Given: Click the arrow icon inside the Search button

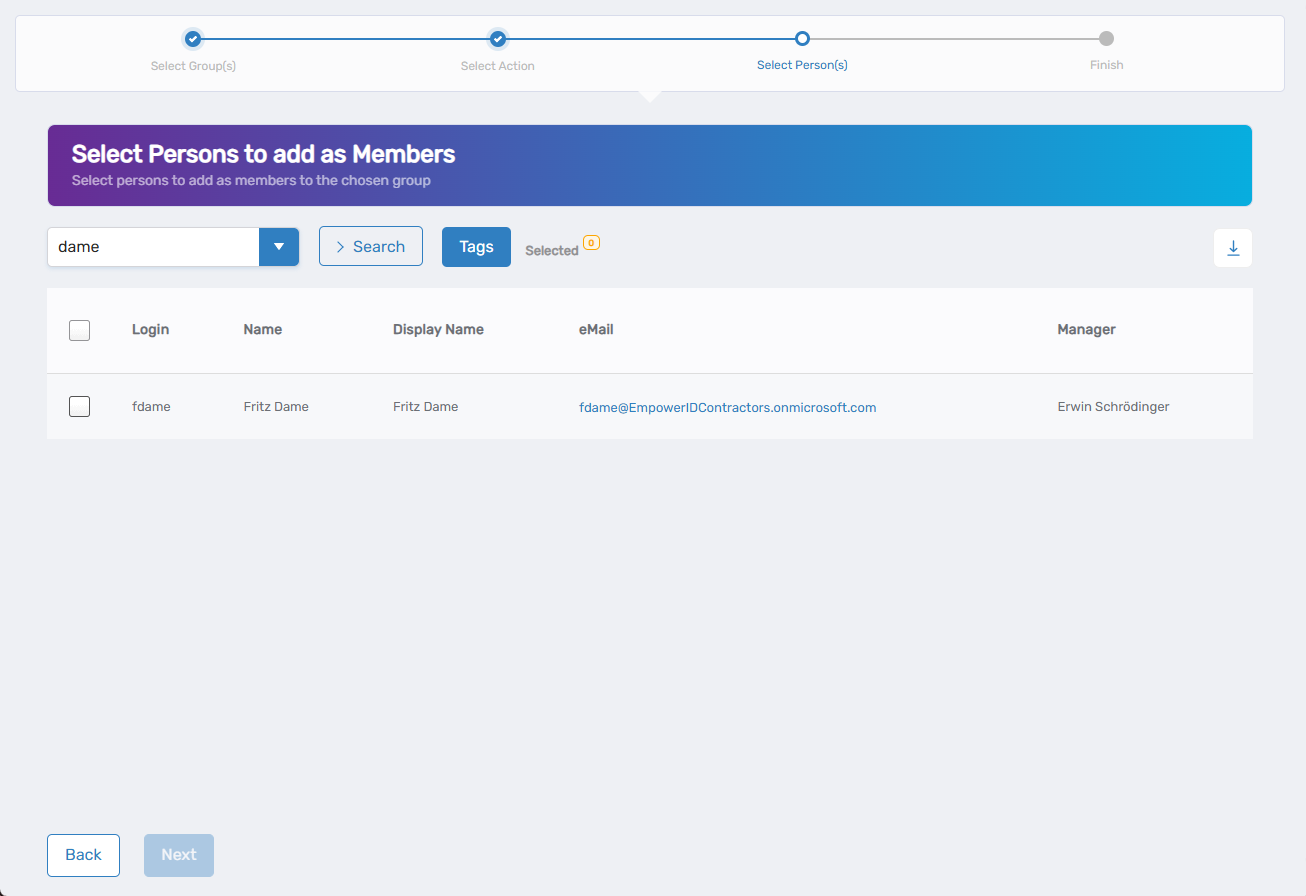Looking at the screenshot, I should 341,245.
